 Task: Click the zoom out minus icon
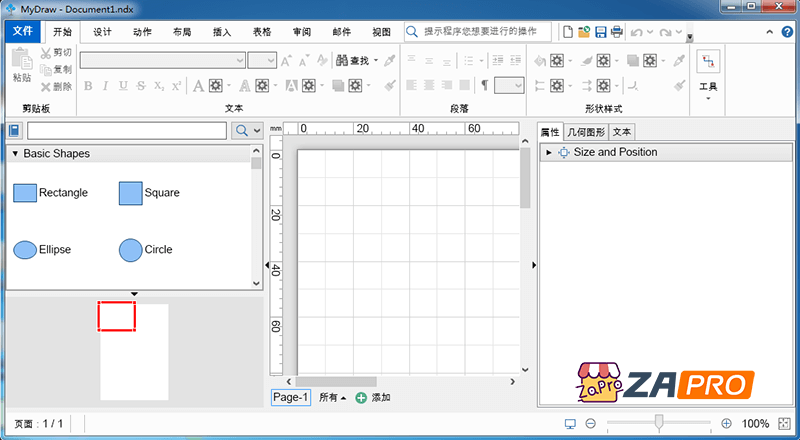click(x=591, y=424)
